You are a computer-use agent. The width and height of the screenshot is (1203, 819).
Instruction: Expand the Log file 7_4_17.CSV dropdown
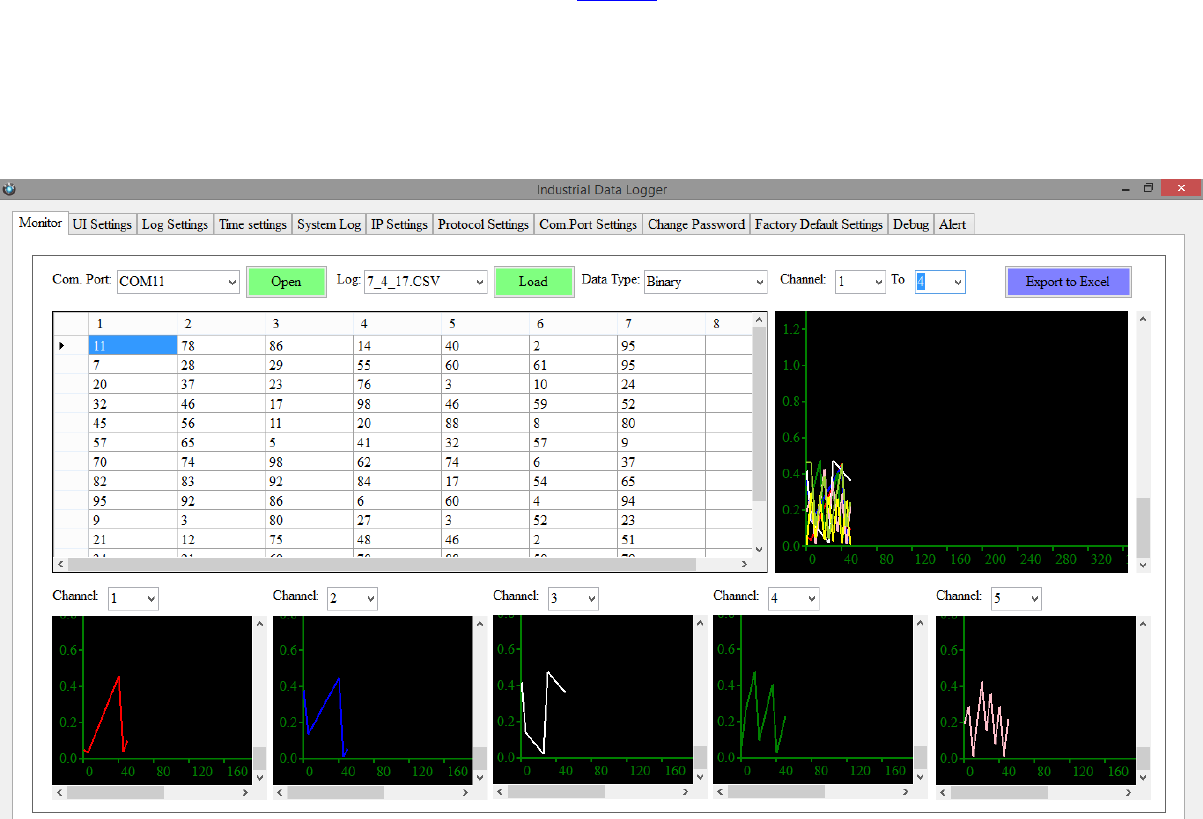pos(479,282)
